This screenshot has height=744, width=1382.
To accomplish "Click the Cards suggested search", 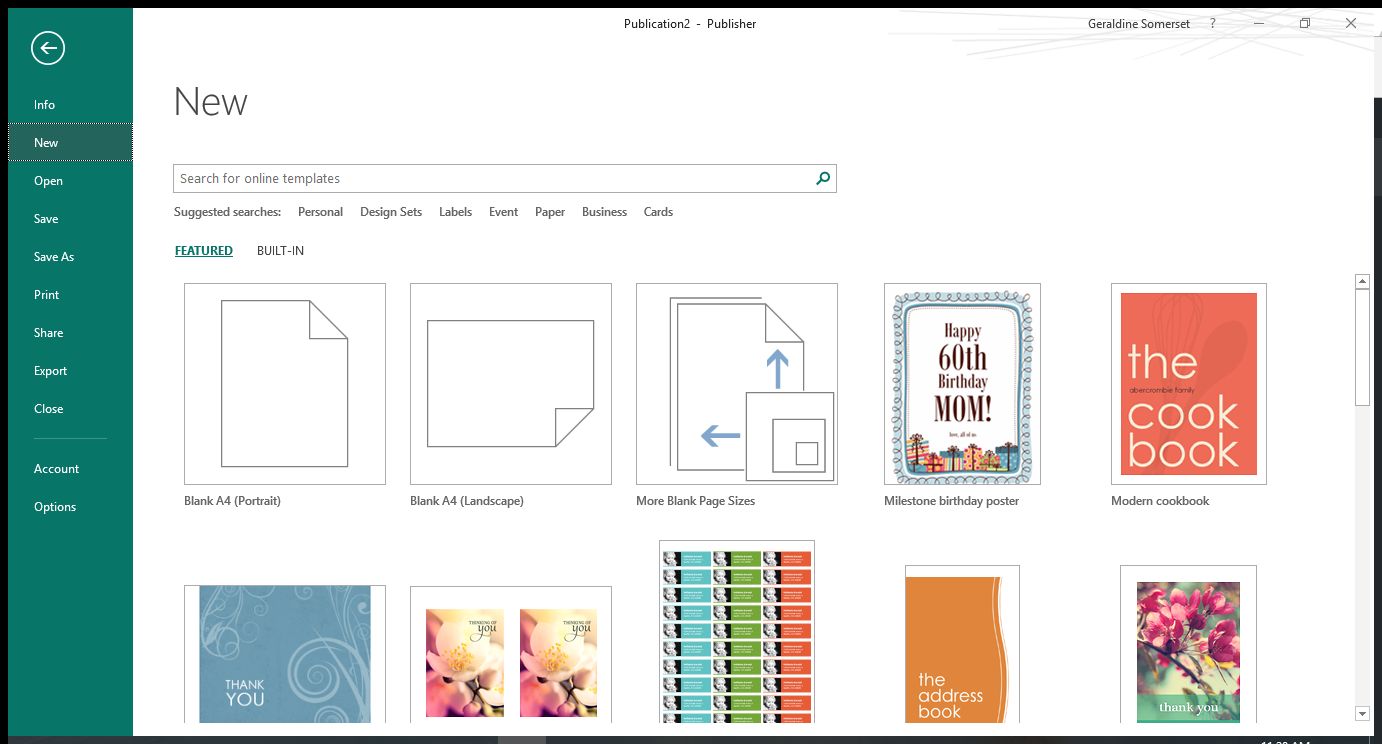I will tap(658, 212).
